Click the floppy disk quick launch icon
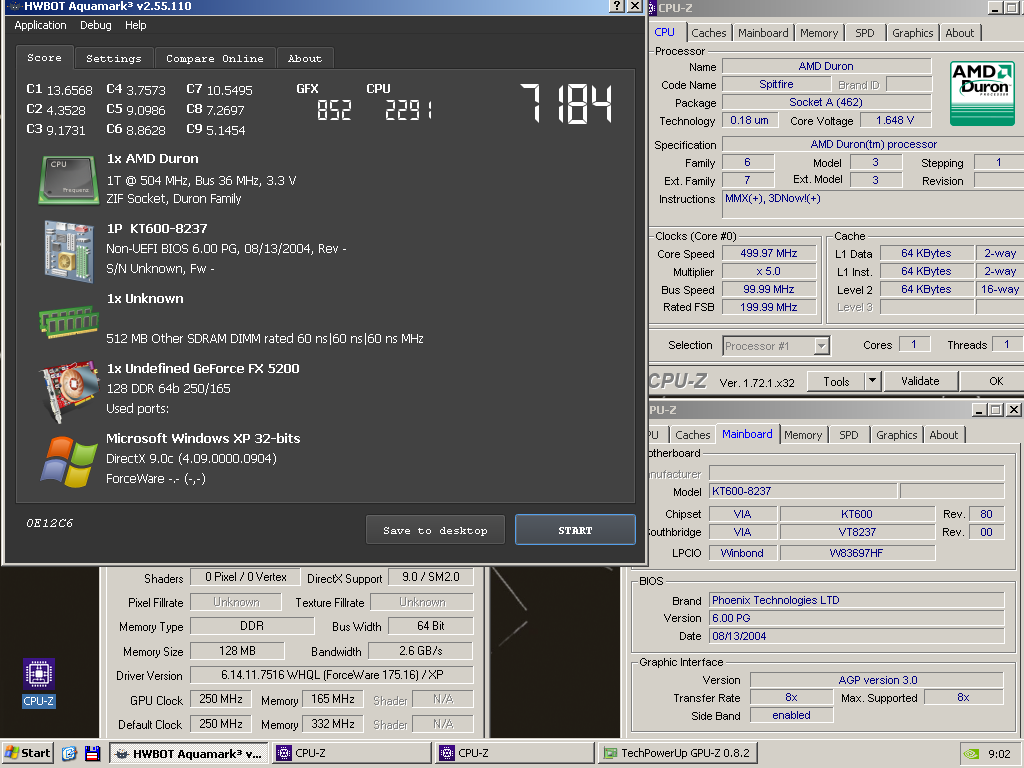 tap(92, 753)
